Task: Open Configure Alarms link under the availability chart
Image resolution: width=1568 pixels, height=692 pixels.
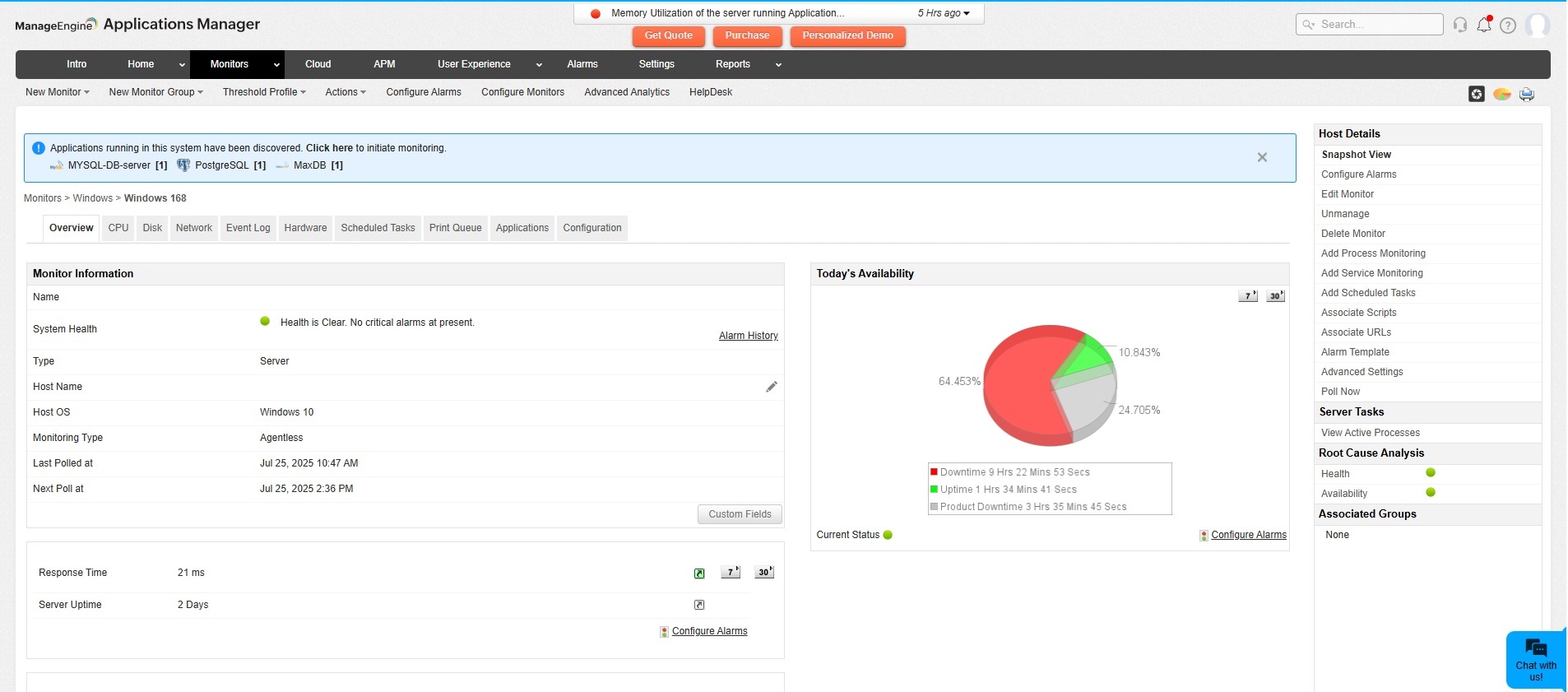Action: (1249, 535)
